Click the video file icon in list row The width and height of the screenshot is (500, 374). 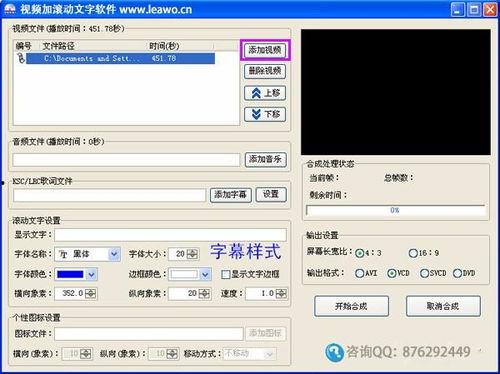(21, 58)
